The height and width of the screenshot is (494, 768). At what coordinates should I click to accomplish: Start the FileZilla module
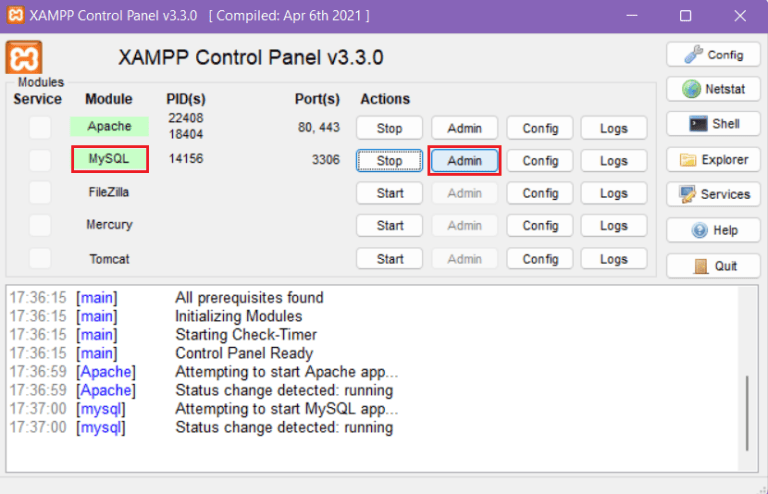click(x=390, y=193)
